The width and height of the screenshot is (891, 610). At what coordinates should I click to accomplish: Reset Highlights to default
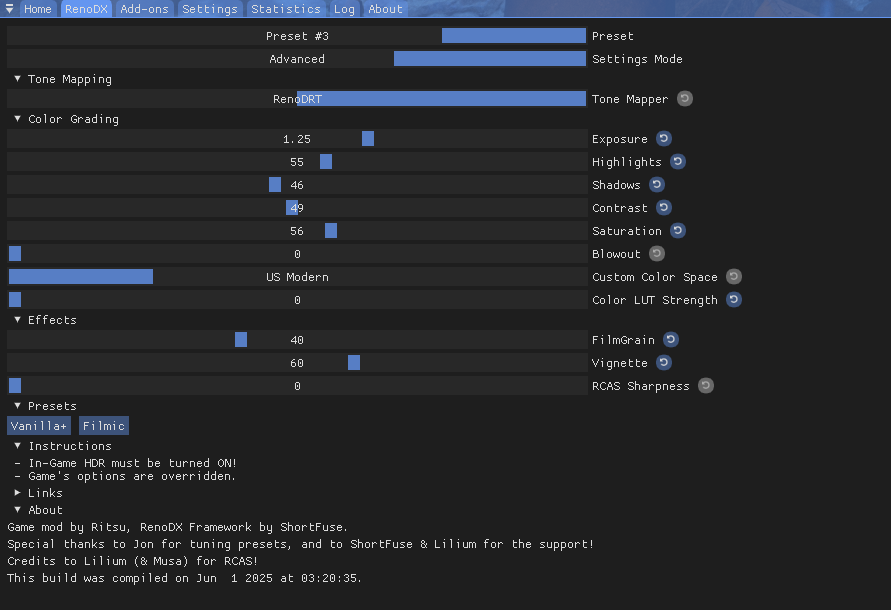pos(677,161)
